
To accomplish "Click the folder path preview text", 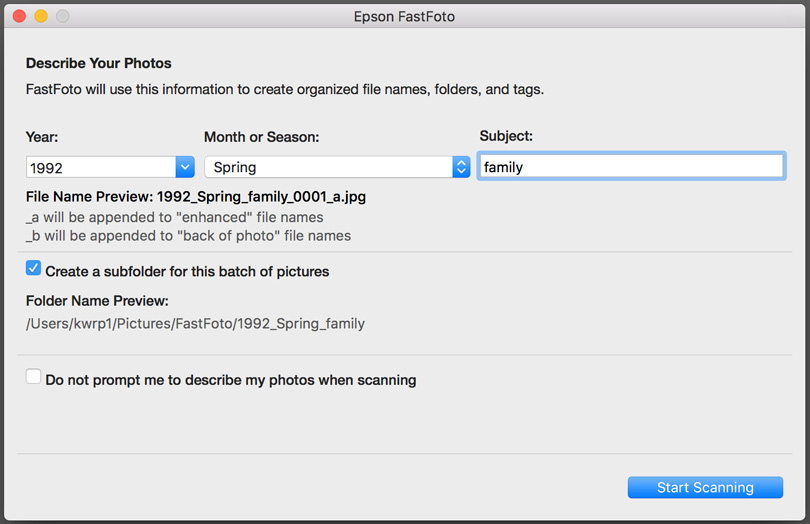I will pyautogui.click(x=195, y=323).
